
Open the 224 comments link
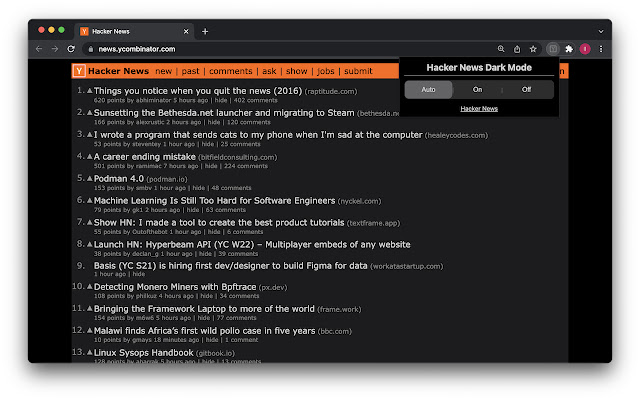click(x=246, y=166)
